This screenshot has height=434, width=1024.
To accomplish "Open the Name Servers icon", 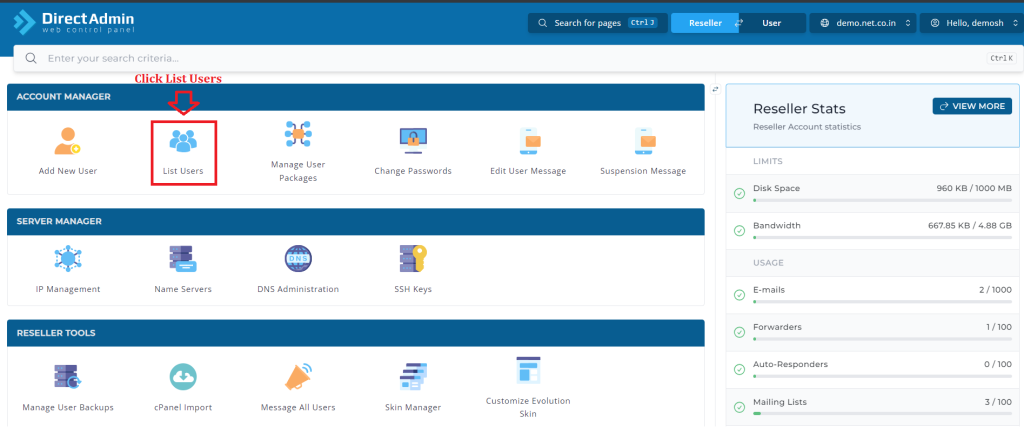I will 183,258.
